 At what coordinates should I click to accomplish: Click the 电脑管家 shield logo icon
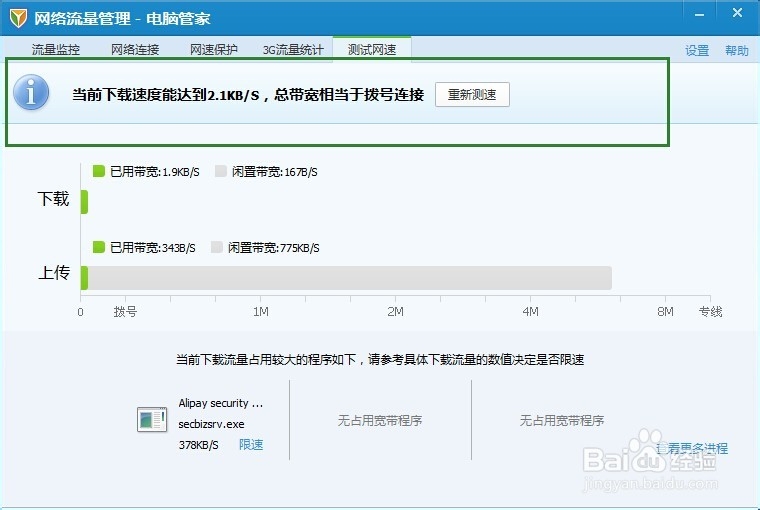tap(18, 18)
